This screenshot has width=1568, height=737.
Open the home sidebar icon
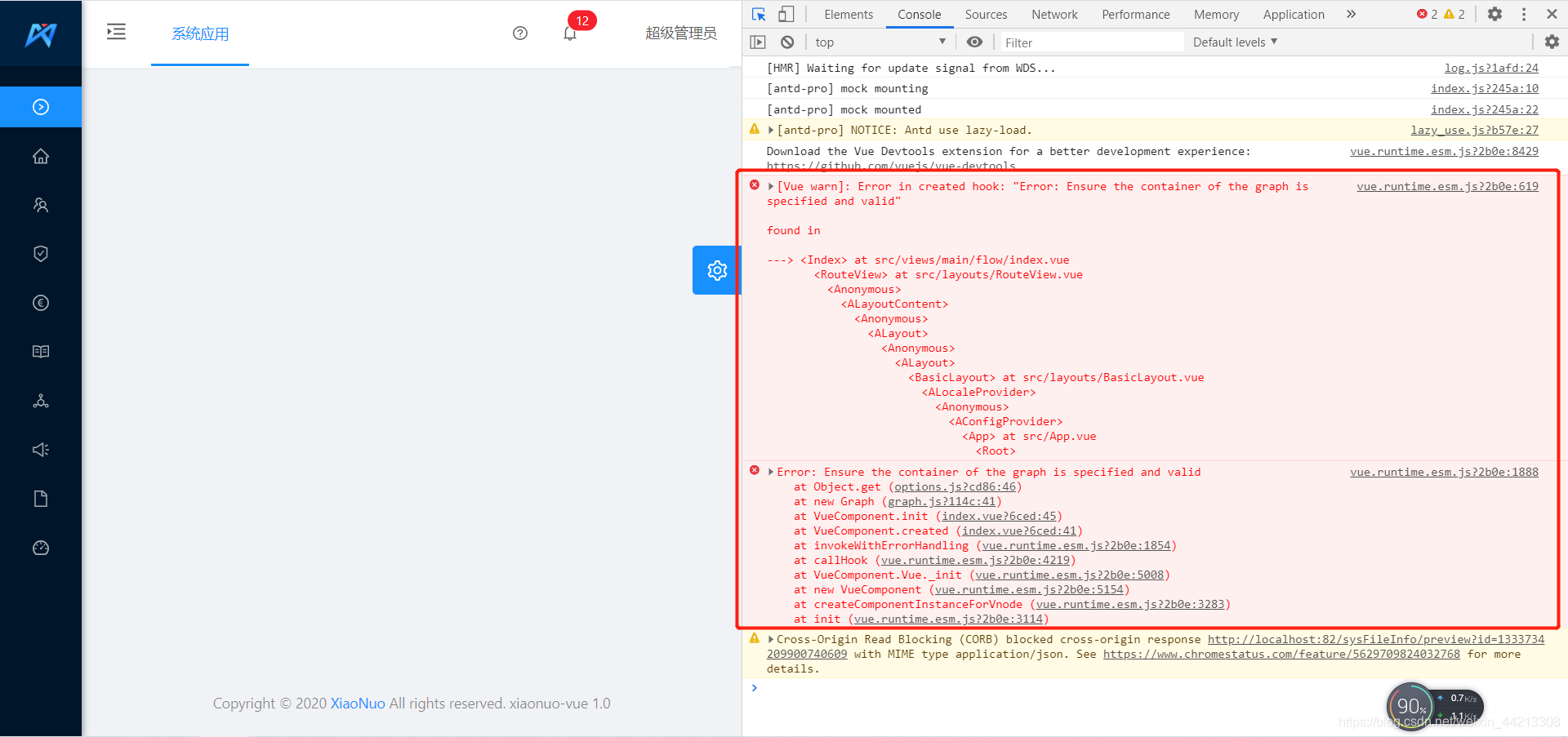41,156
